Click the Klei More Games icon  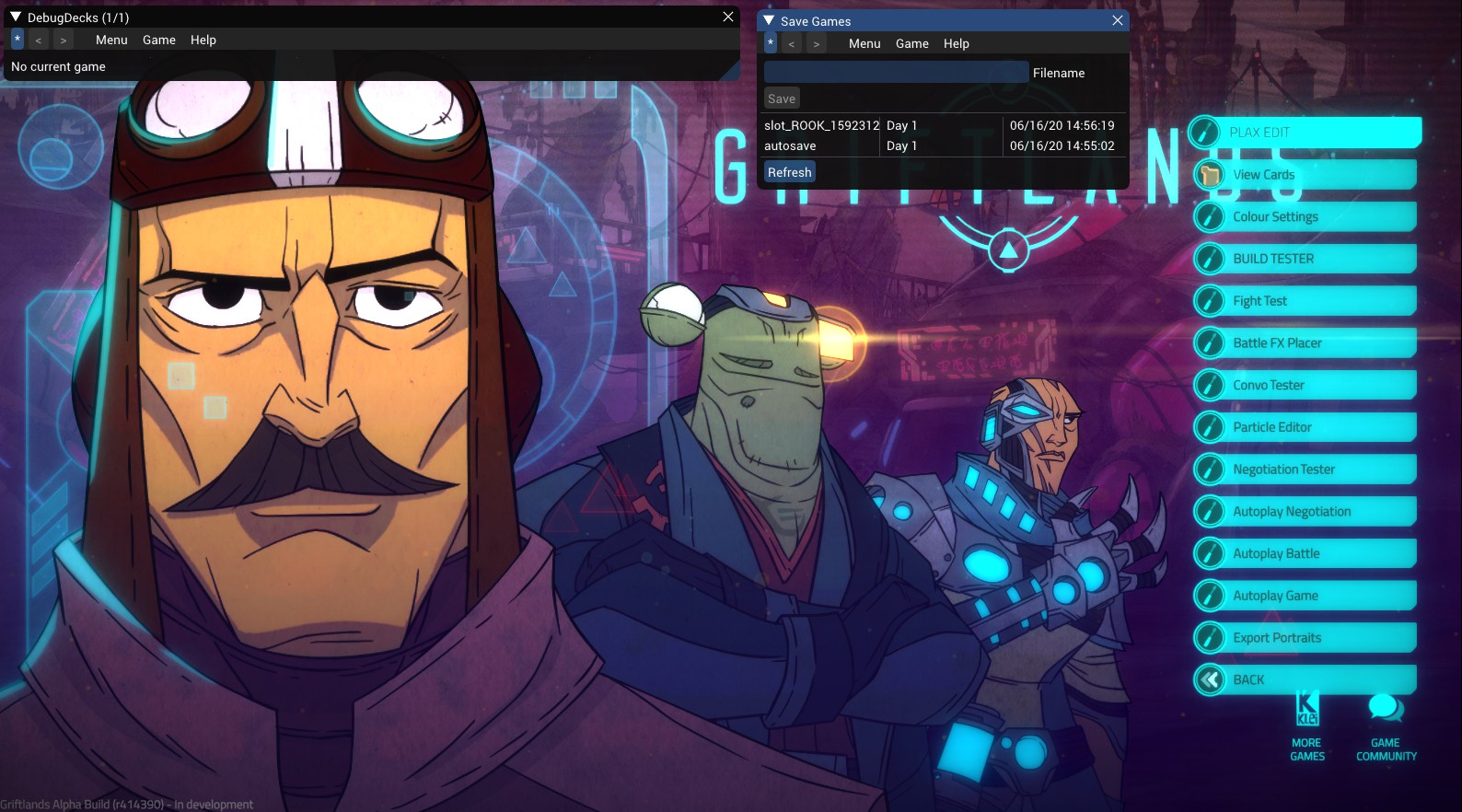(1306, 709)
